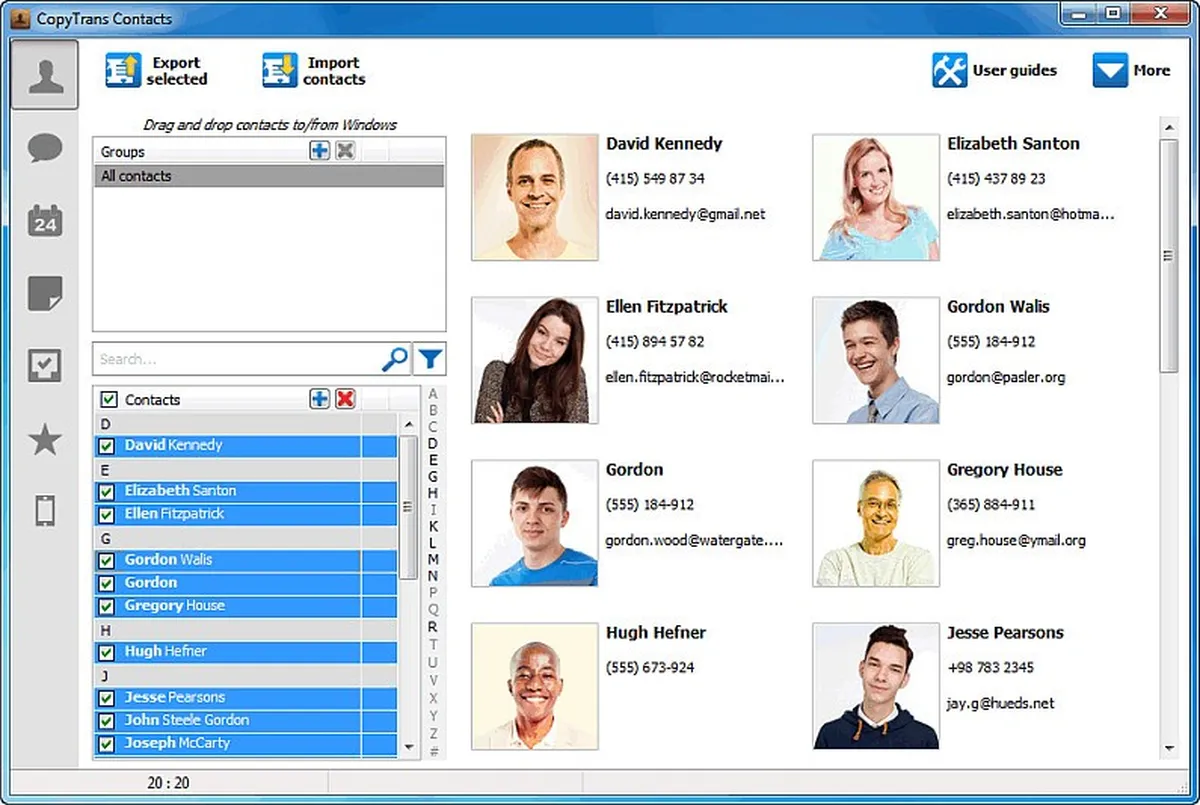Click phone number +98 783 2345
Screen dimensions: 1200x805
point(991,667)
